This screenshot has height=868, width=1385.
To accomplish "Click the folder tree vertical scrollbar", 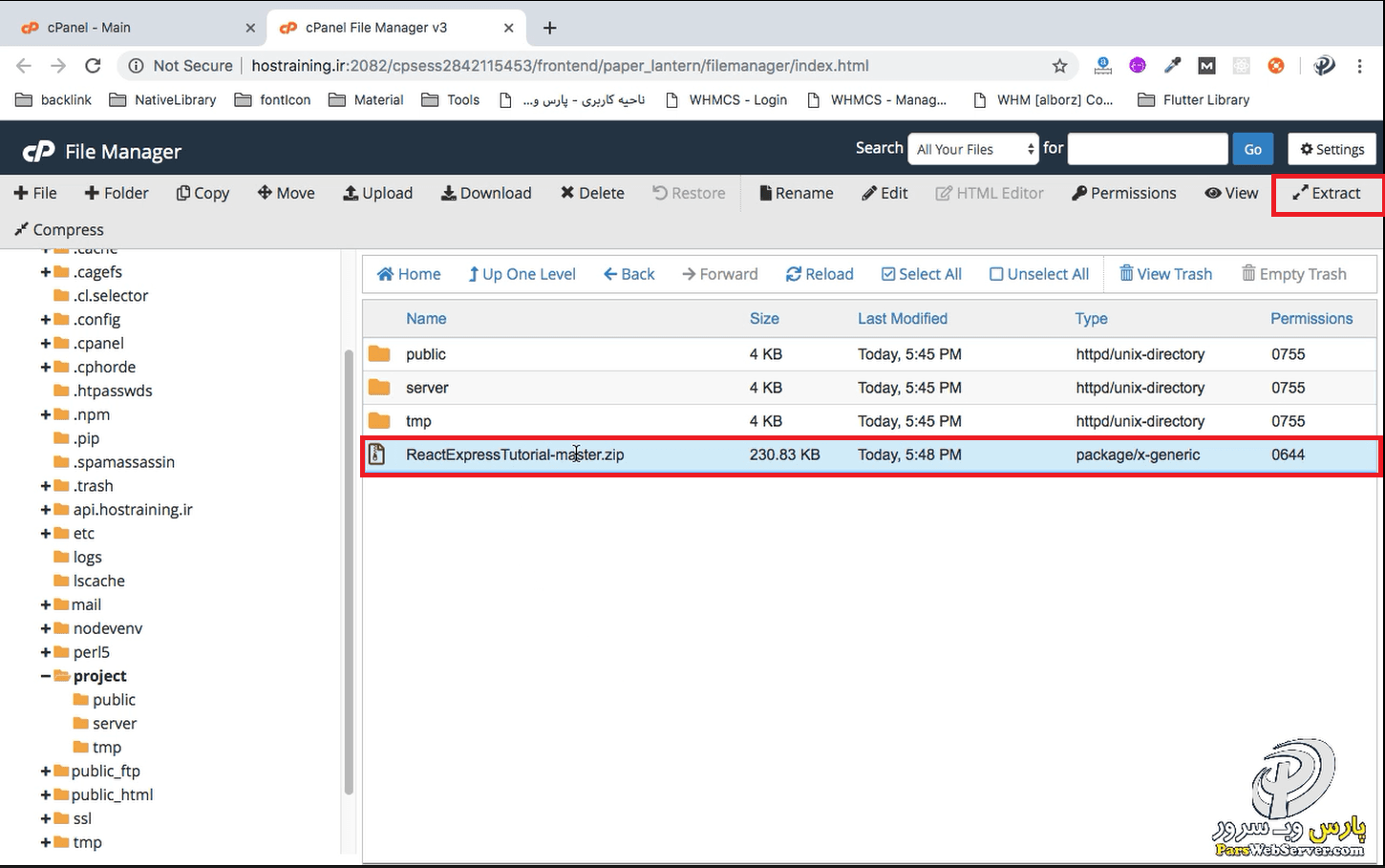I will pos(349,573).
